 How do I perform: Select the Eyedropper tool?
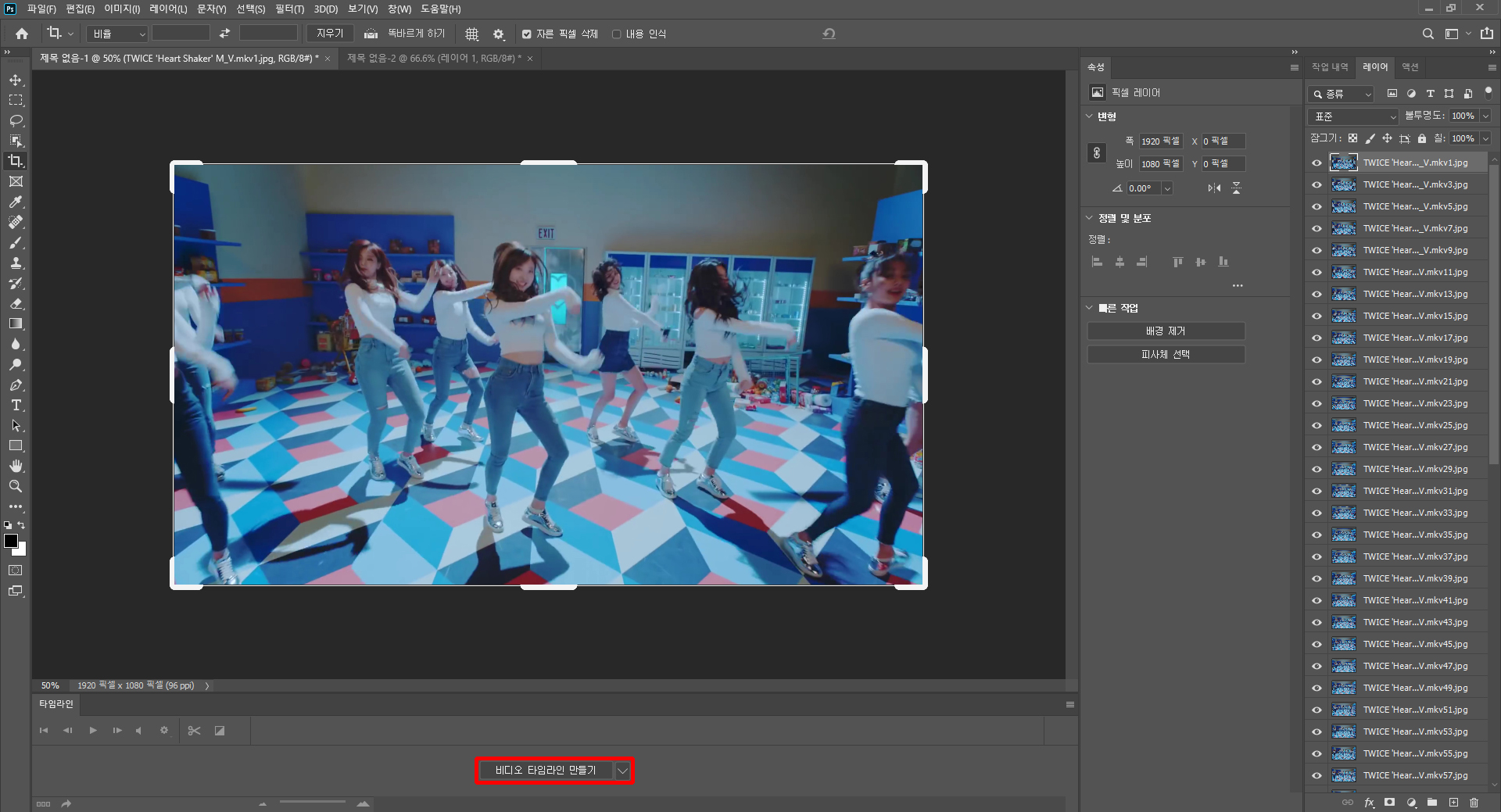pyautogui.click(x=16, y=202)
